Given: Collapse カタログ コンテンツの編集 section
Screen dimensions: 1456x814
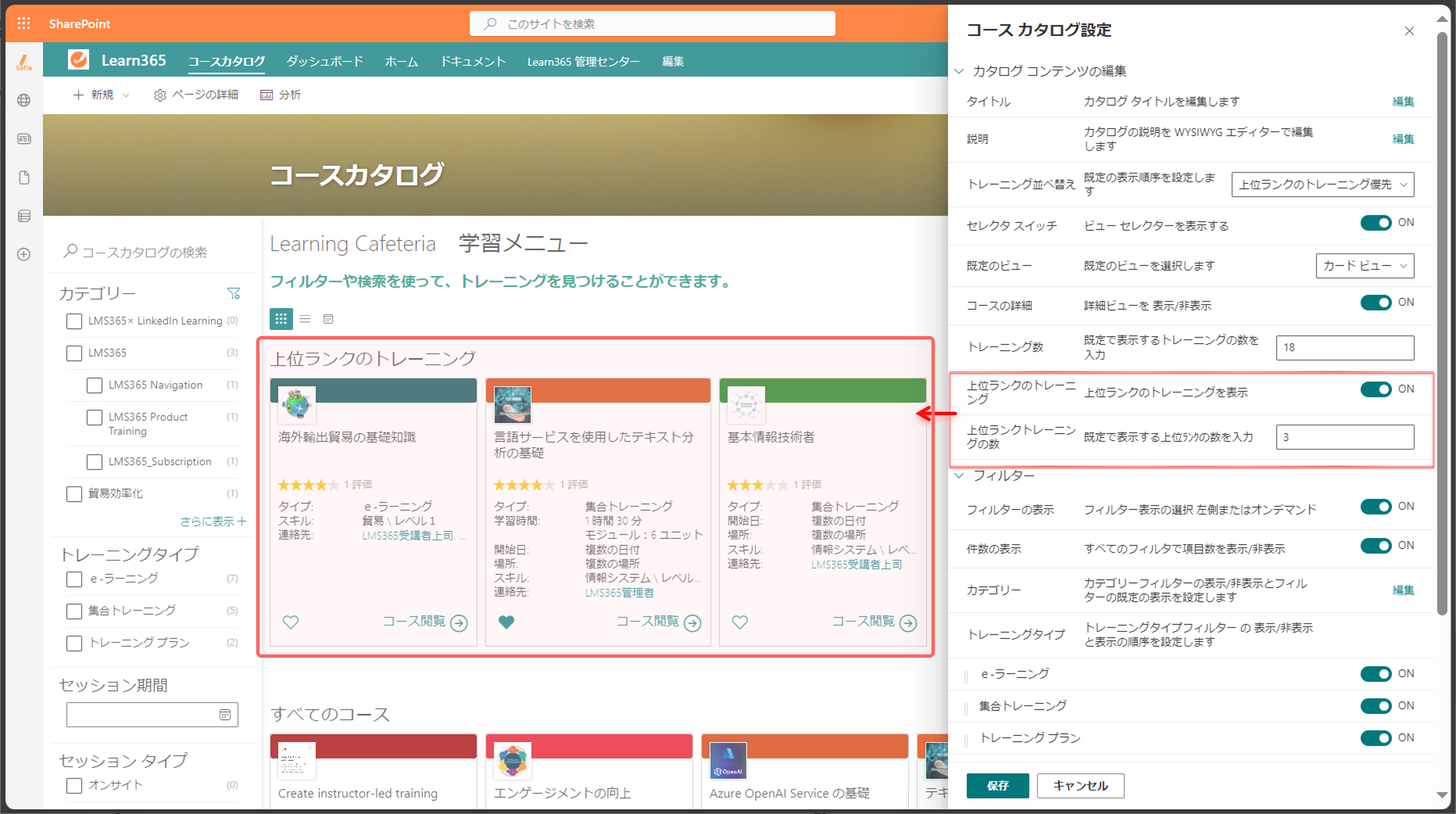Looking at the screenshot, I should (x=959, y=71).
